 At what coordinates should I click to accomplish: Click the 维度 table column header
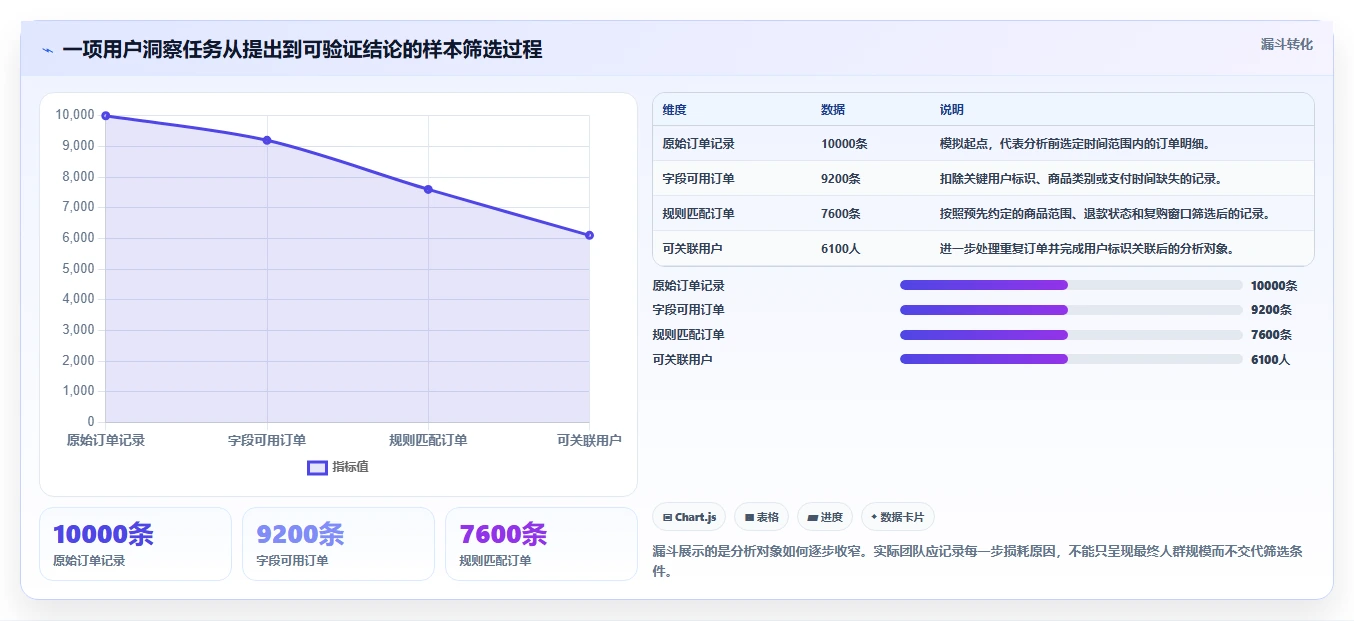674,110
